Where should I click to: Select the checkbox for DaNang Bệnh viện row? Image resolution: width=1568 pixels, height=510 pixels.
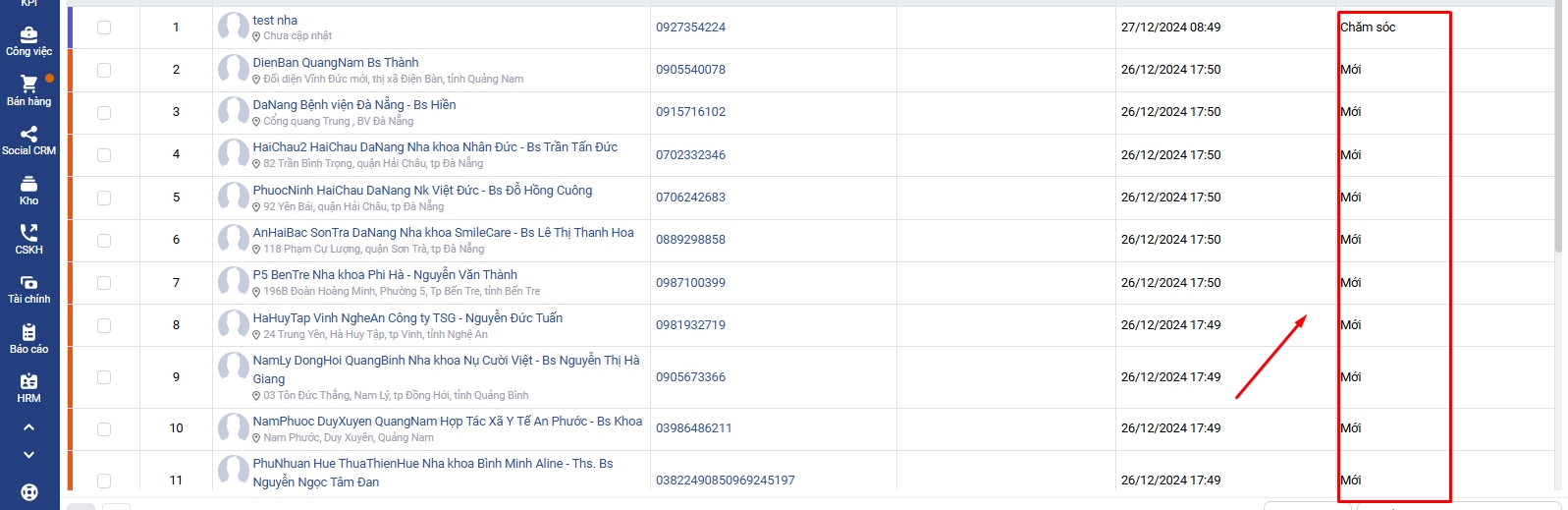pyautogui.click(x=104, y=113)
